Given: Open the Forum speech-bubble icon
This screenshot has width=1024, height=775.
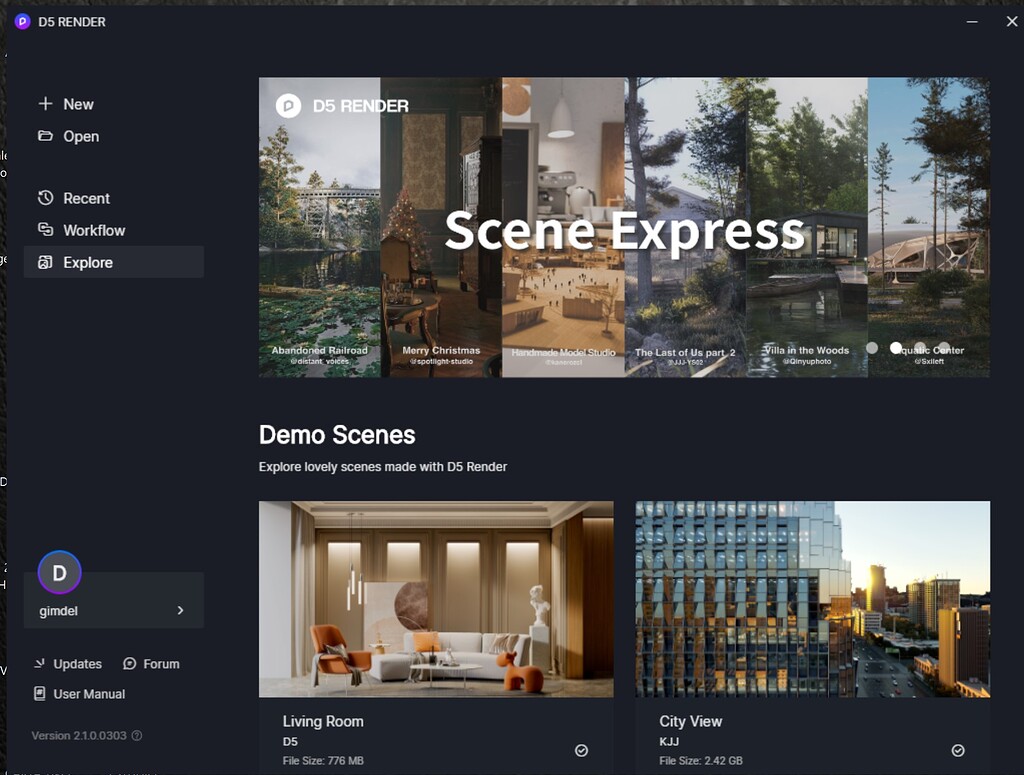Looking at the screenshot, I should (129, 663).
